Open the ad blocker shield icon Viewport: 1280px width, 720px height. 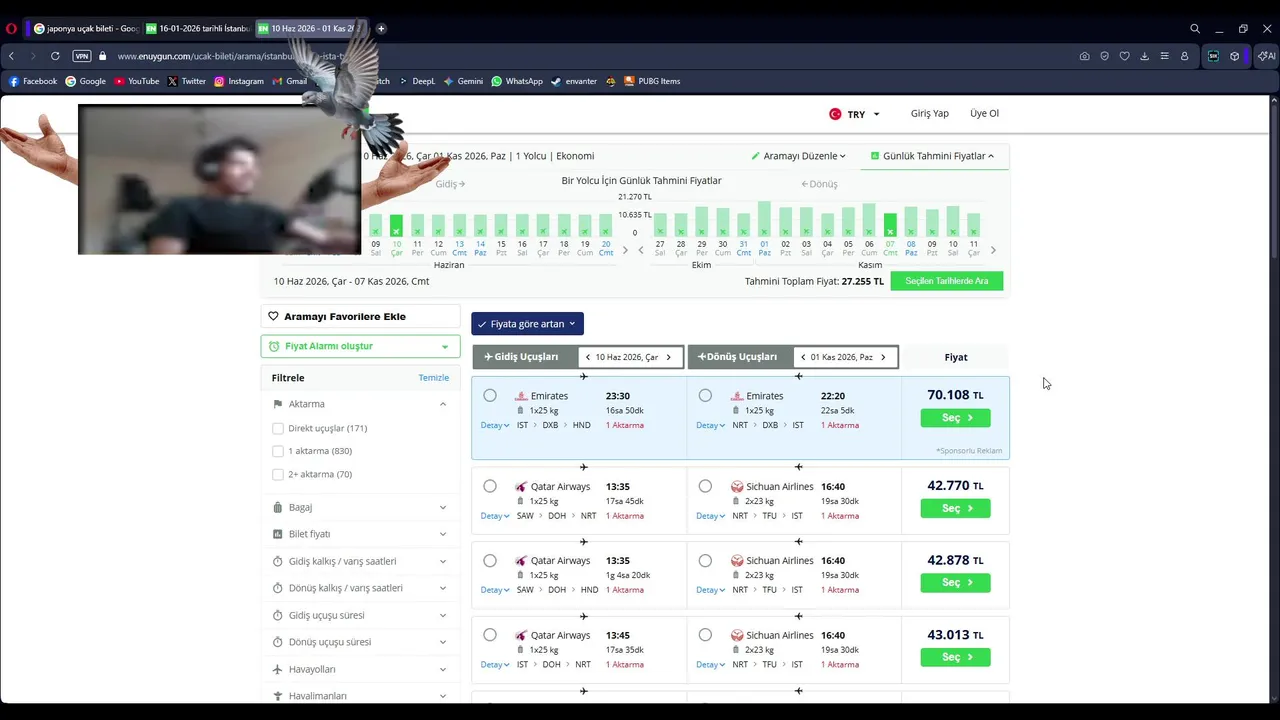1104,56
